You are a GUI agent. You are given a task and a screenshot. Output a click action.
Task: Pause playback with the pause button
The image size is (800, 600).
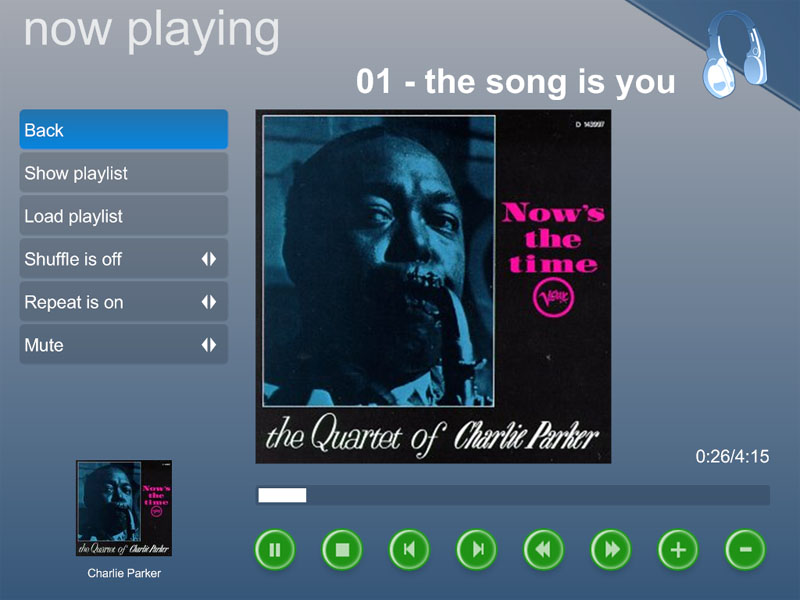275,549
